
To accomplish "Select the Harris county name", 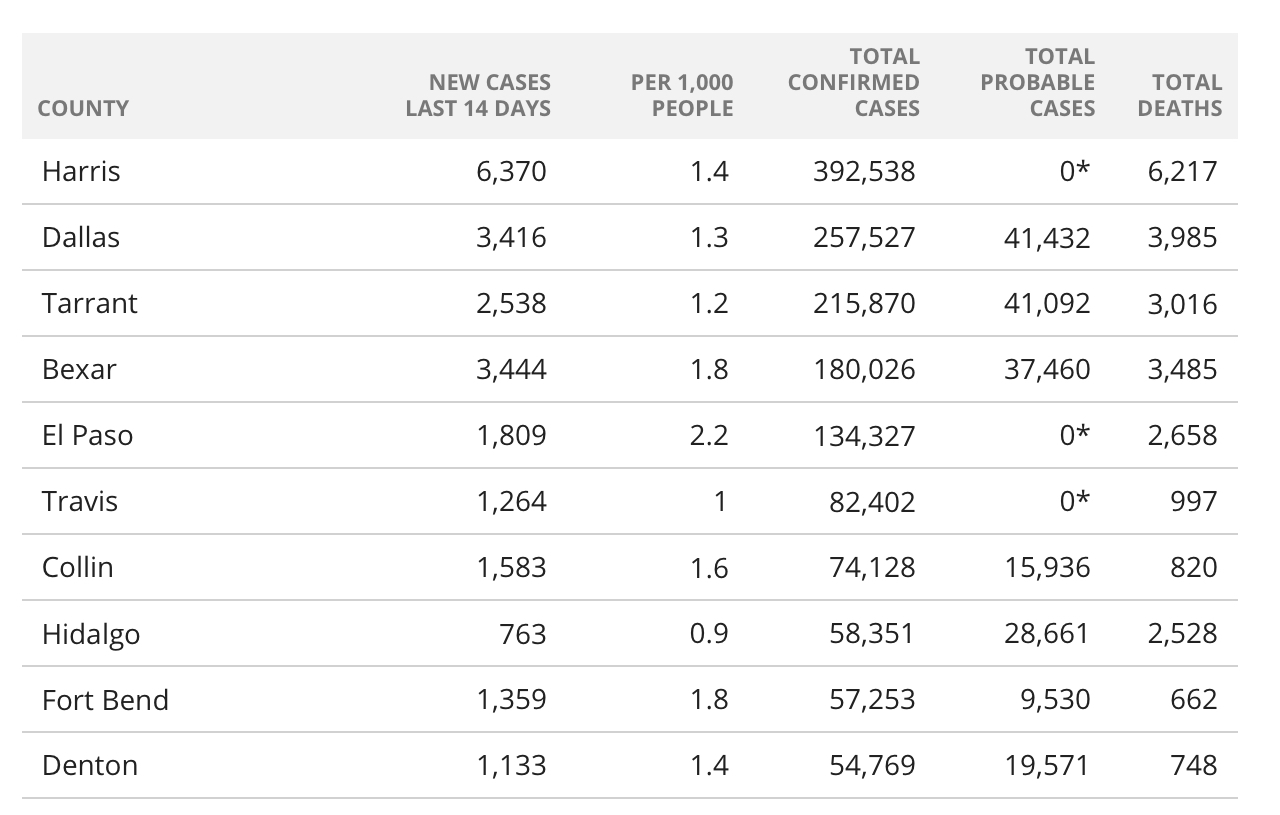I will click(x=81, y=171).
